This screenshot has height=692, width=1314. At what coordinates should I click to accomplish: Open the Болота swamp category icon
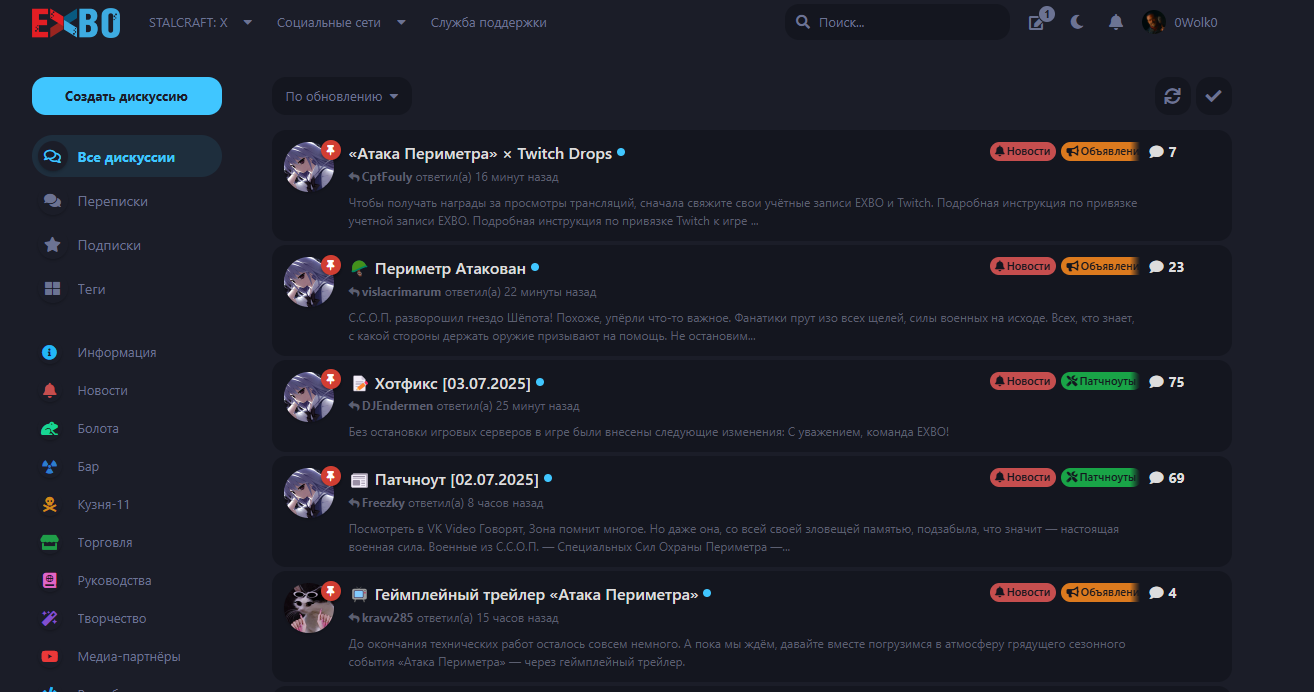coord(50,429)
